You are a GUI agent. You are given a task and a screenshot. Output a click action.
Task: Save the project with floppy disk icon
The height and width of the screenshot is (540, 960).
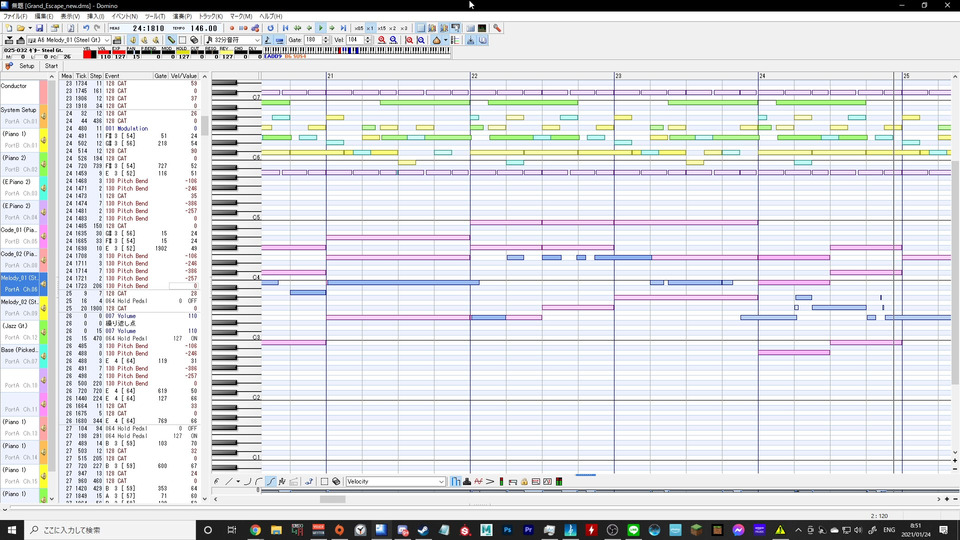tap(39, 28)
